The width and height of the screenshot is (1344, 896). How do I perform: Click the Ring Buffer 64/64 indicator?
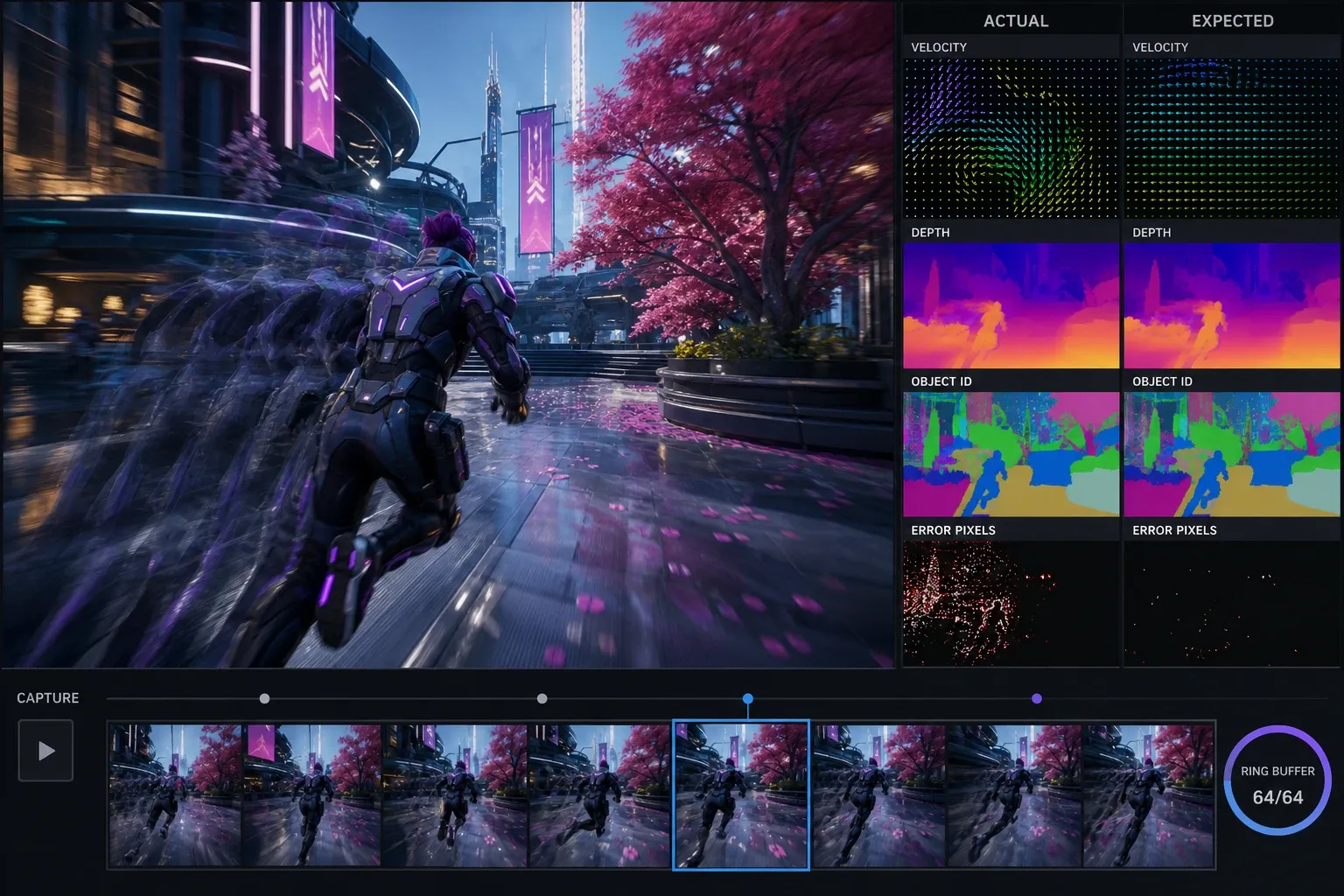[1277, 779]
